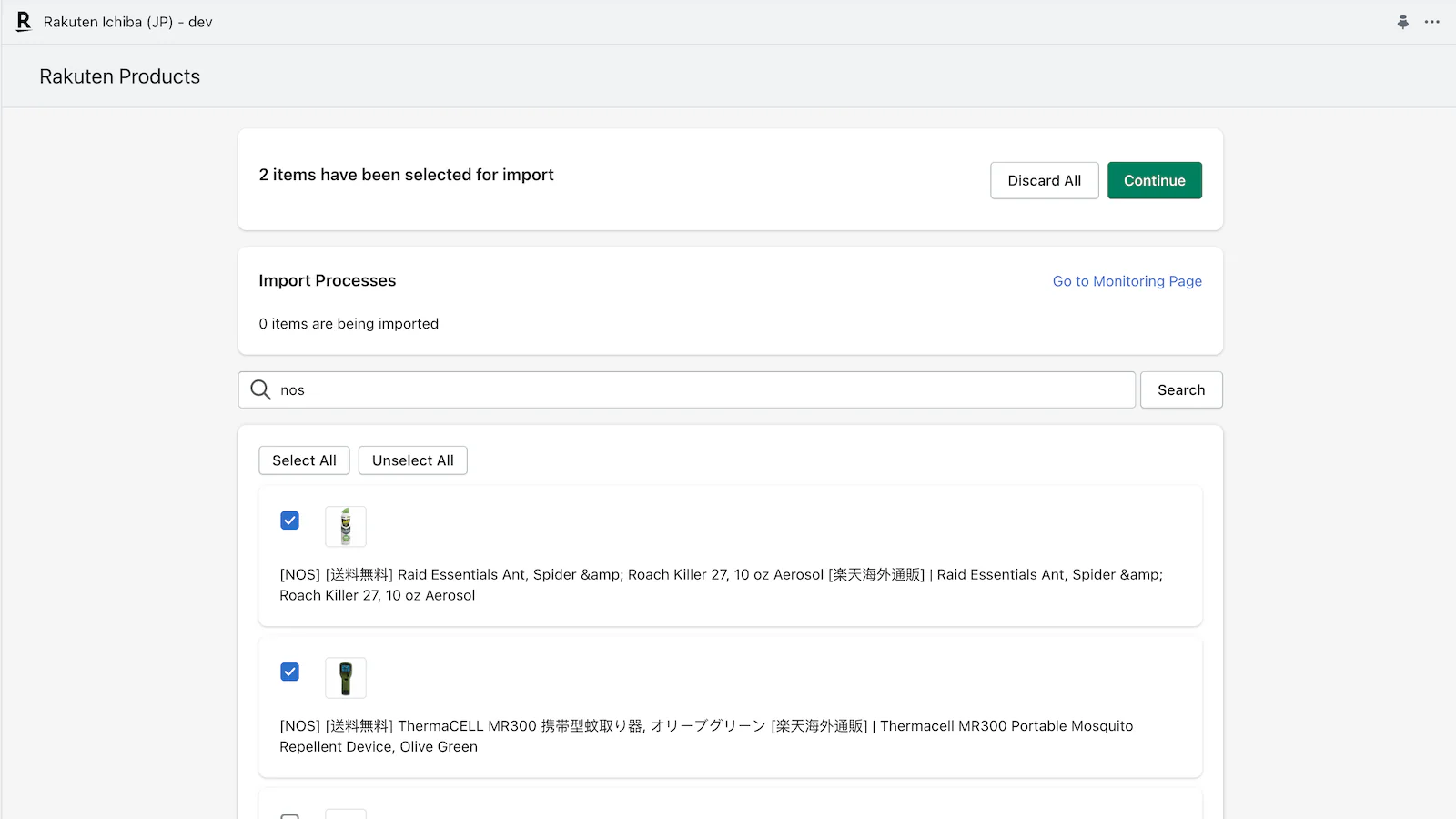Click the green Continue button

pyautogui.click(x=1155, y=180)
